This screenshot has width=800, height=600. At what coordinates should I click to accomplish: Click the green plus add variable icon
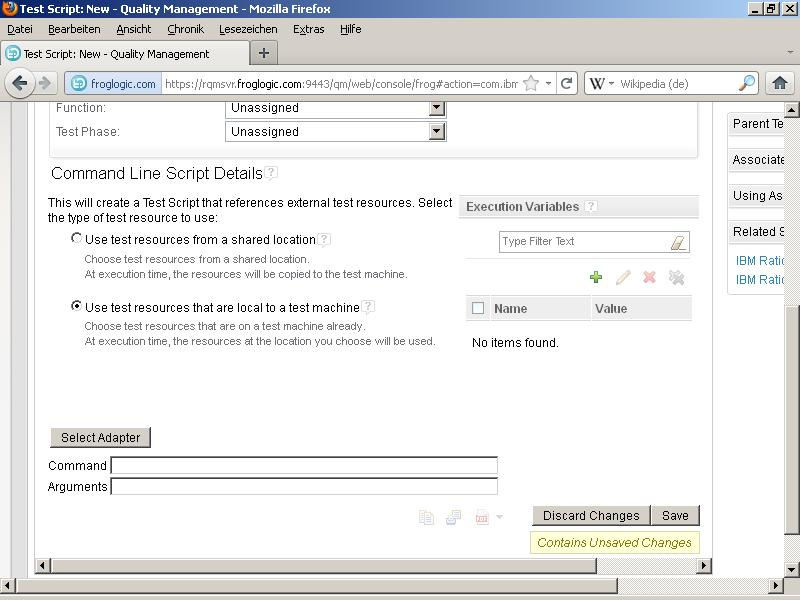[x=596, y=278]
